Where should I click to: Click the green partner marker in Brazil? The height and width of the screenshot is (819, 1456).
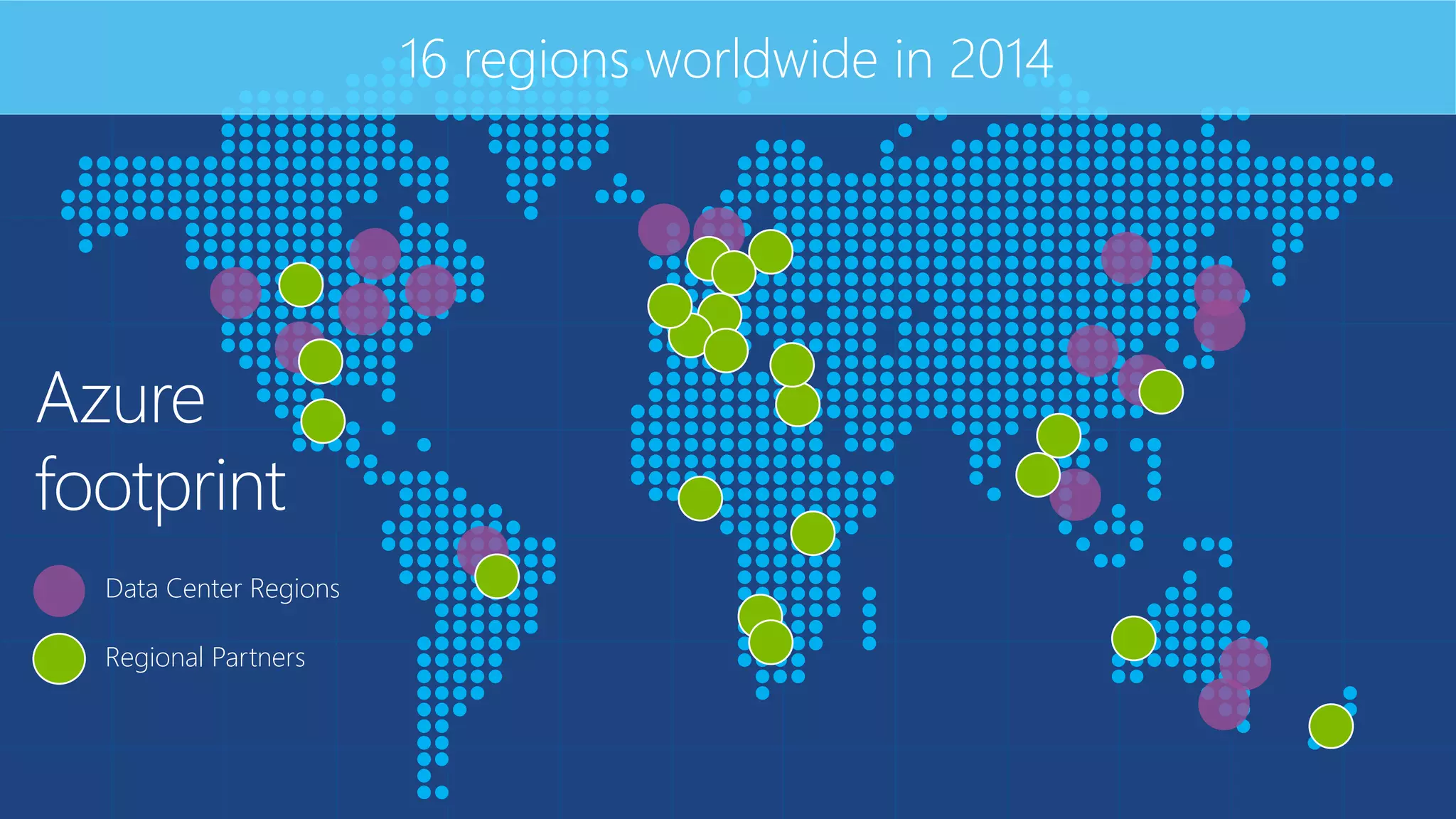click(497, 577)
